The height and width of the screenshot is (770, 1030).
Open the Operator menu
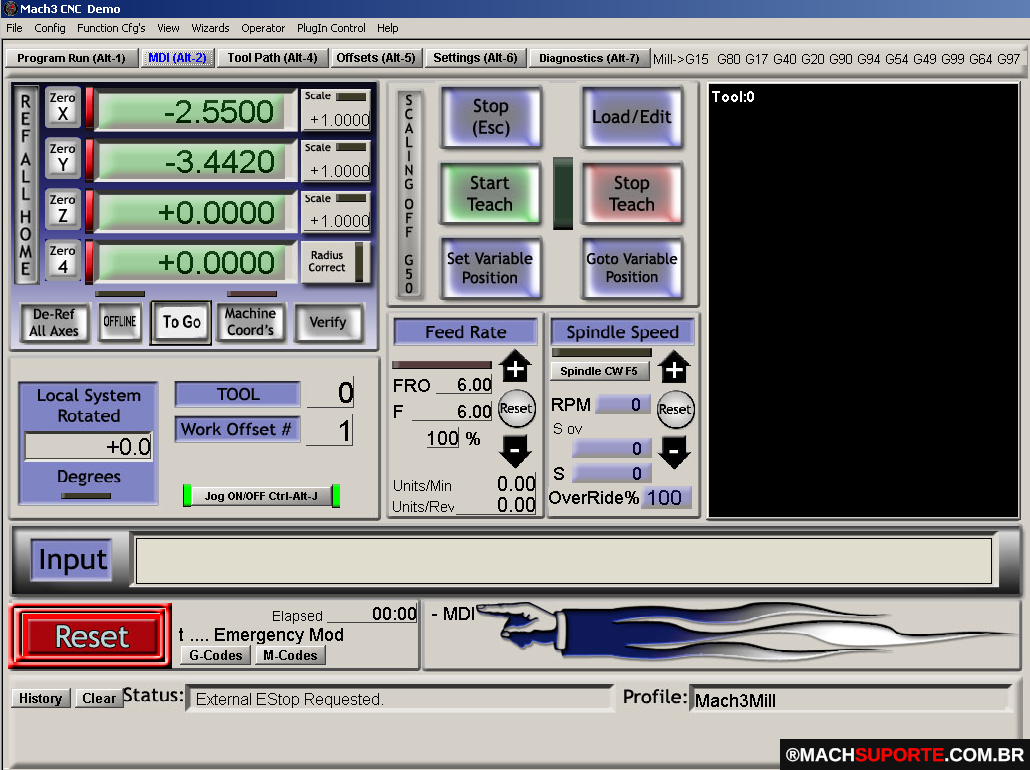(x=263, y=28)
